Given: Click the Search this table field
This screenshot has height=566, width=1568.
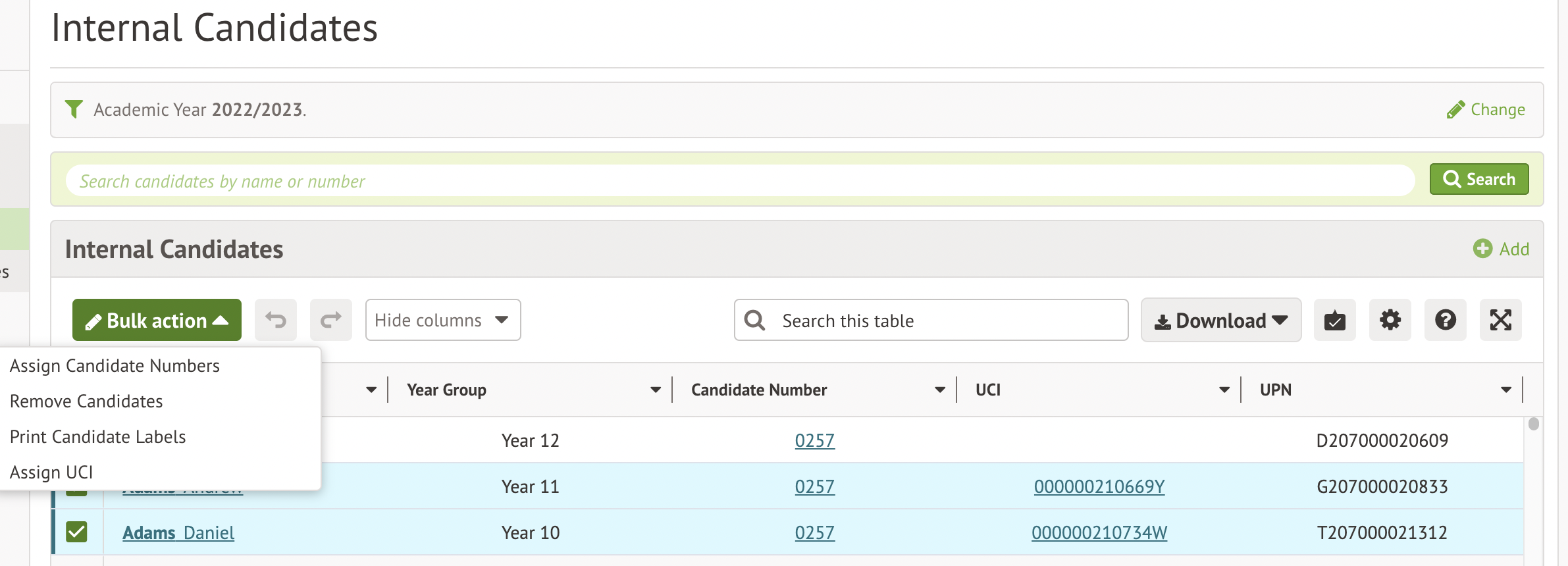Looking at the screenshot, I should (948, 321).
